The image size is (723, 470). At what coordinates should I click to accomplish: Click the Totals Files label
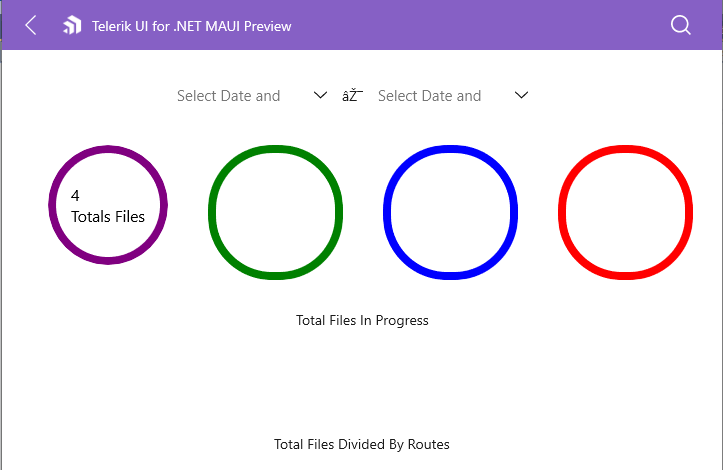(108, 217)
